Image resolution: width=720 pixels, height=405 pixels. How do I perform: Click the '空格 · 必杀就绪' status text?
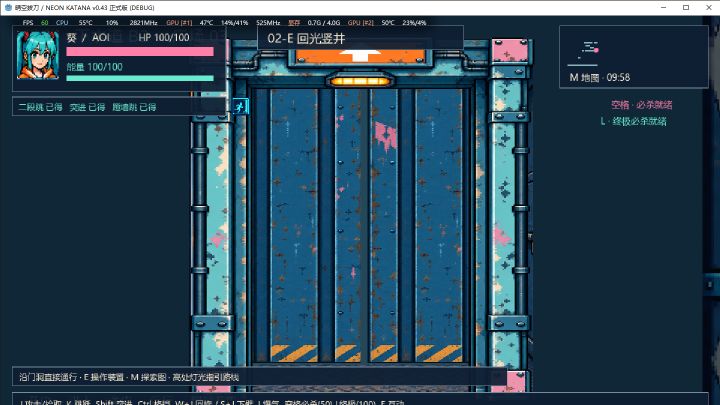pos(641,105)
